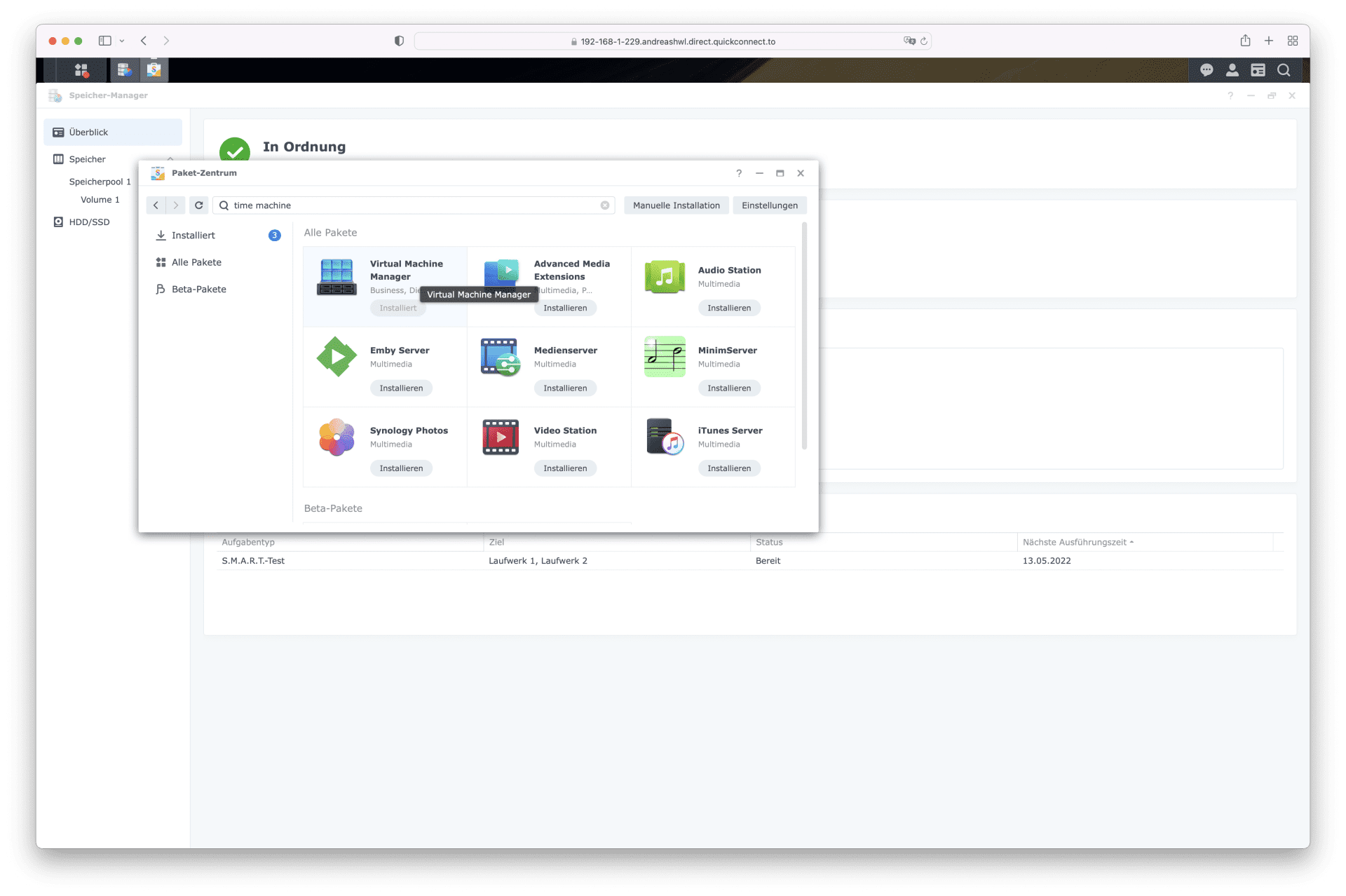Image resolution: width=1346 pixels, height=896 pixels.
Task: Click the Status column header
Action: tap(883, 542)
